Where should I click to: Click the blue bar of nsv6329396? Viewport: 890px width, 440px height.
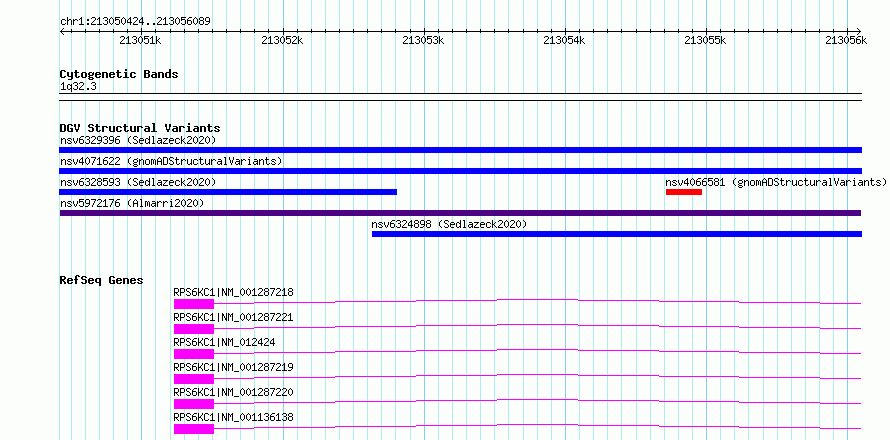pos(460,150)
